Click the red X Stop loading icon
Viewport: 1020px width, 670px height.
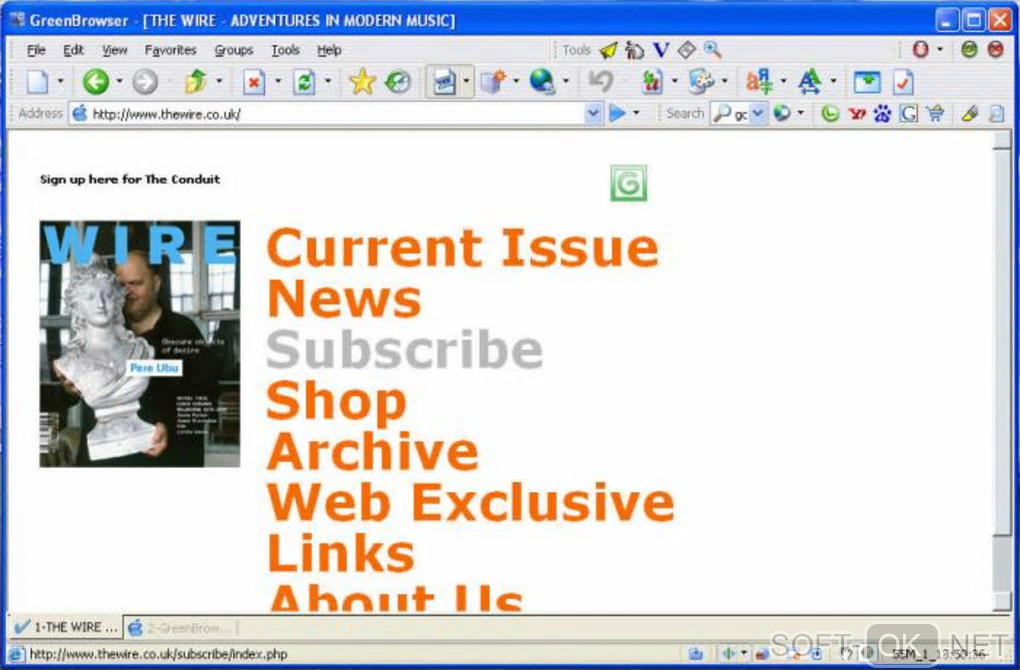pyautogui.click(x=254, y=82)
